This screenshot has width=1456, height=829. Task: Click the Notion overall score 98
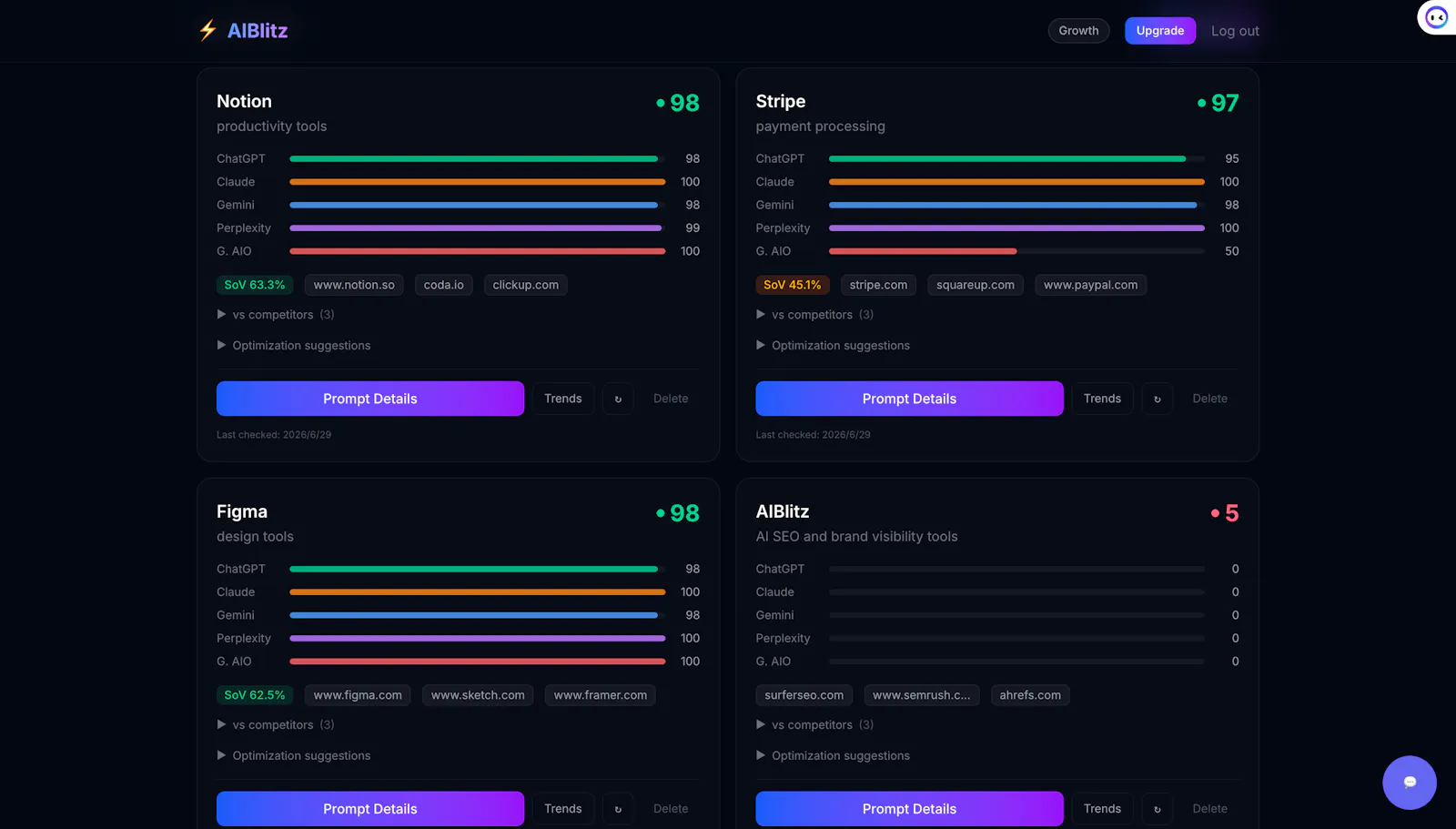pos(684,103)
